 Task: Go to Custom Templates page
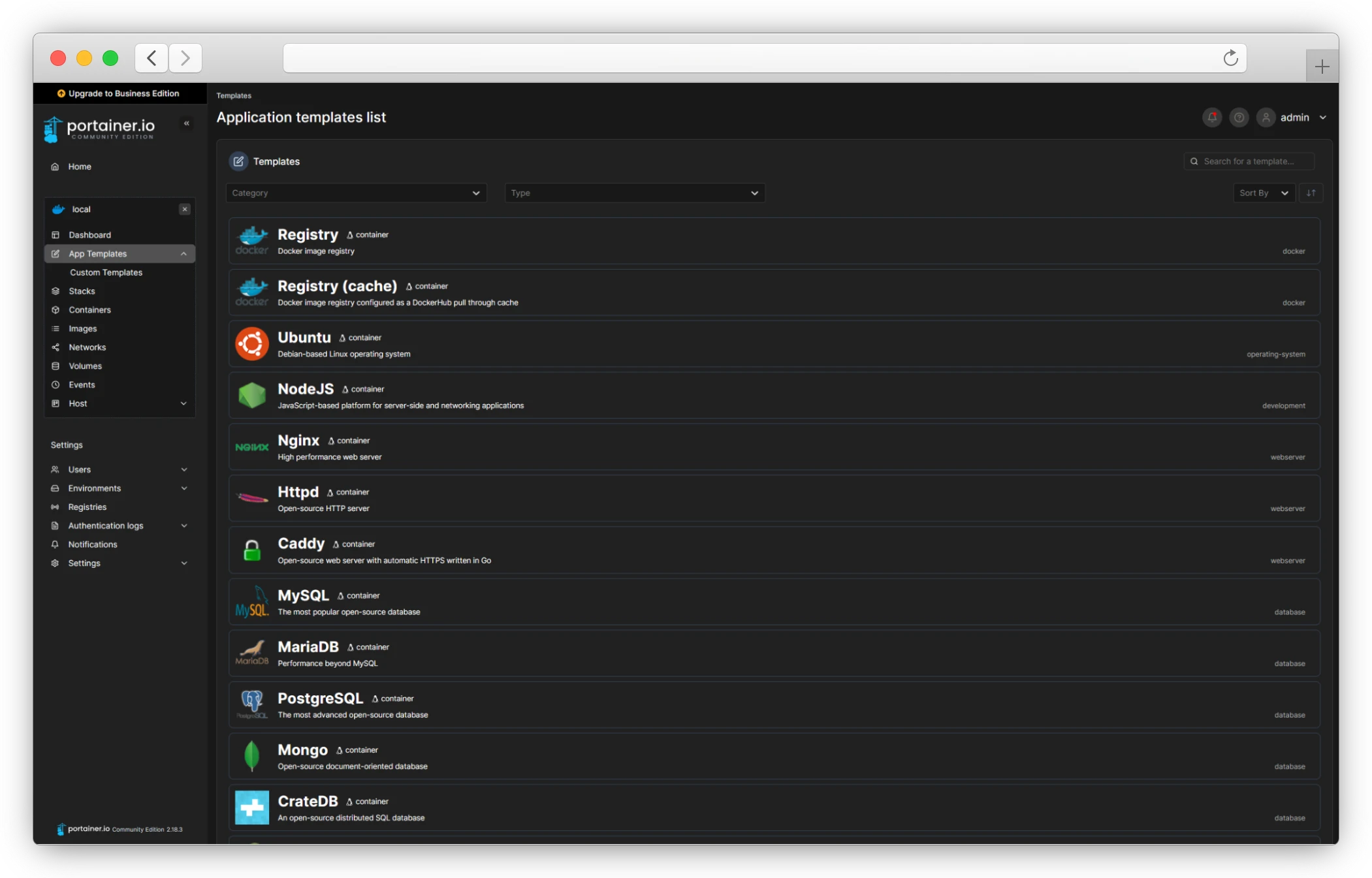tap(106, 272)
